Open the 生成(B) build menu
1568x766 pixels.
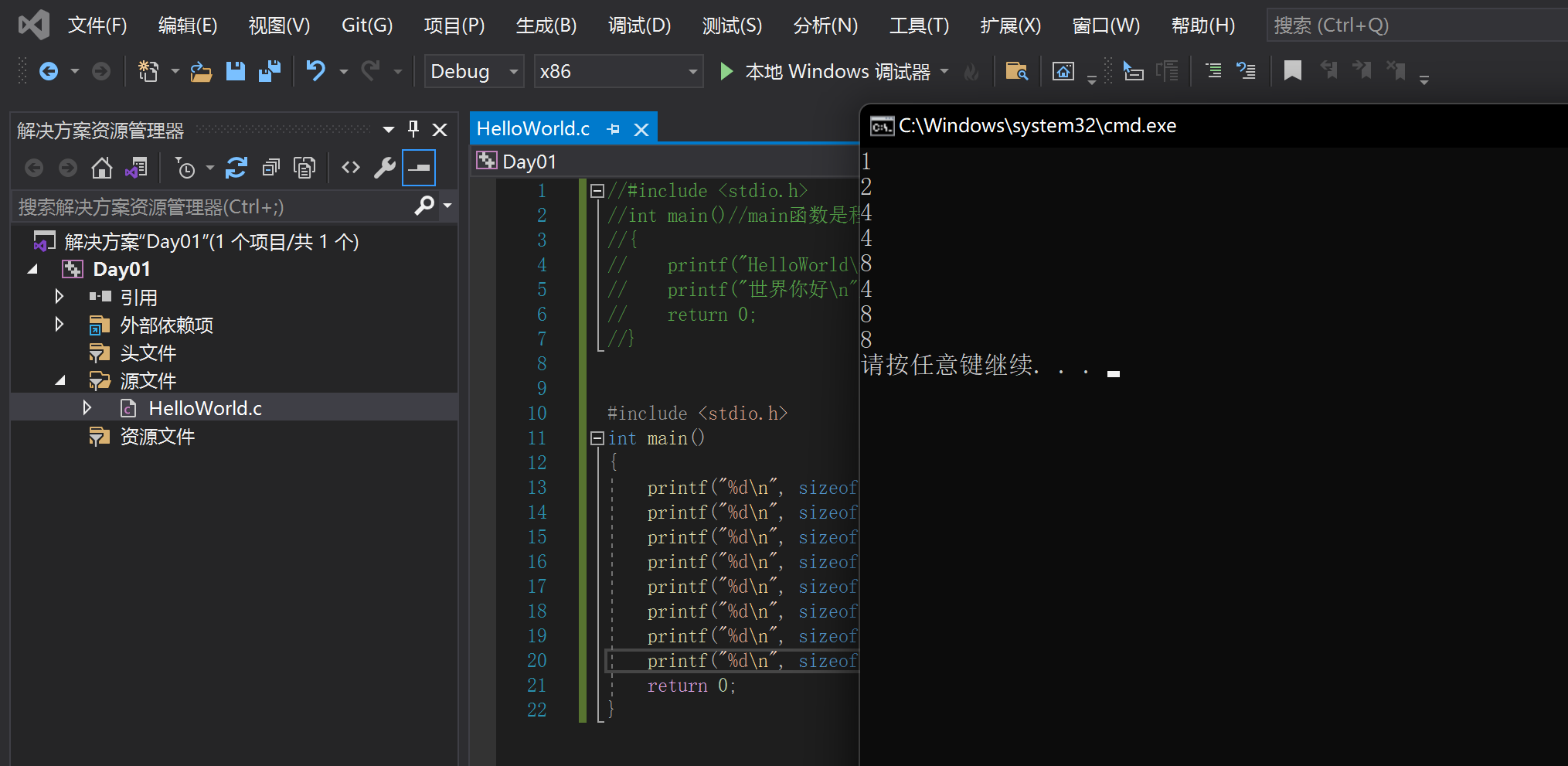pos(546,26)
